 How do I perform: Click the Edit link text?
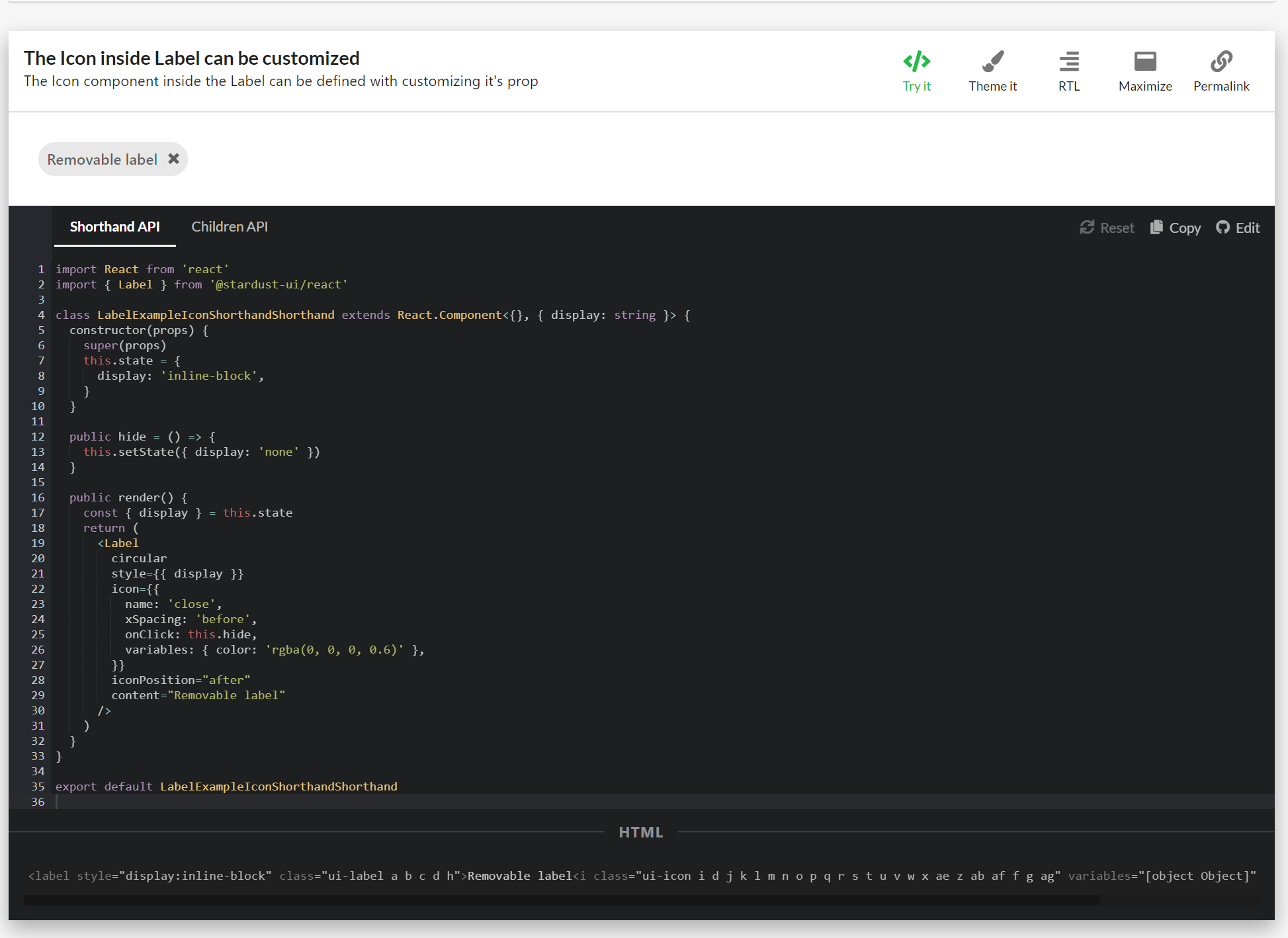tap(1248, 228)
